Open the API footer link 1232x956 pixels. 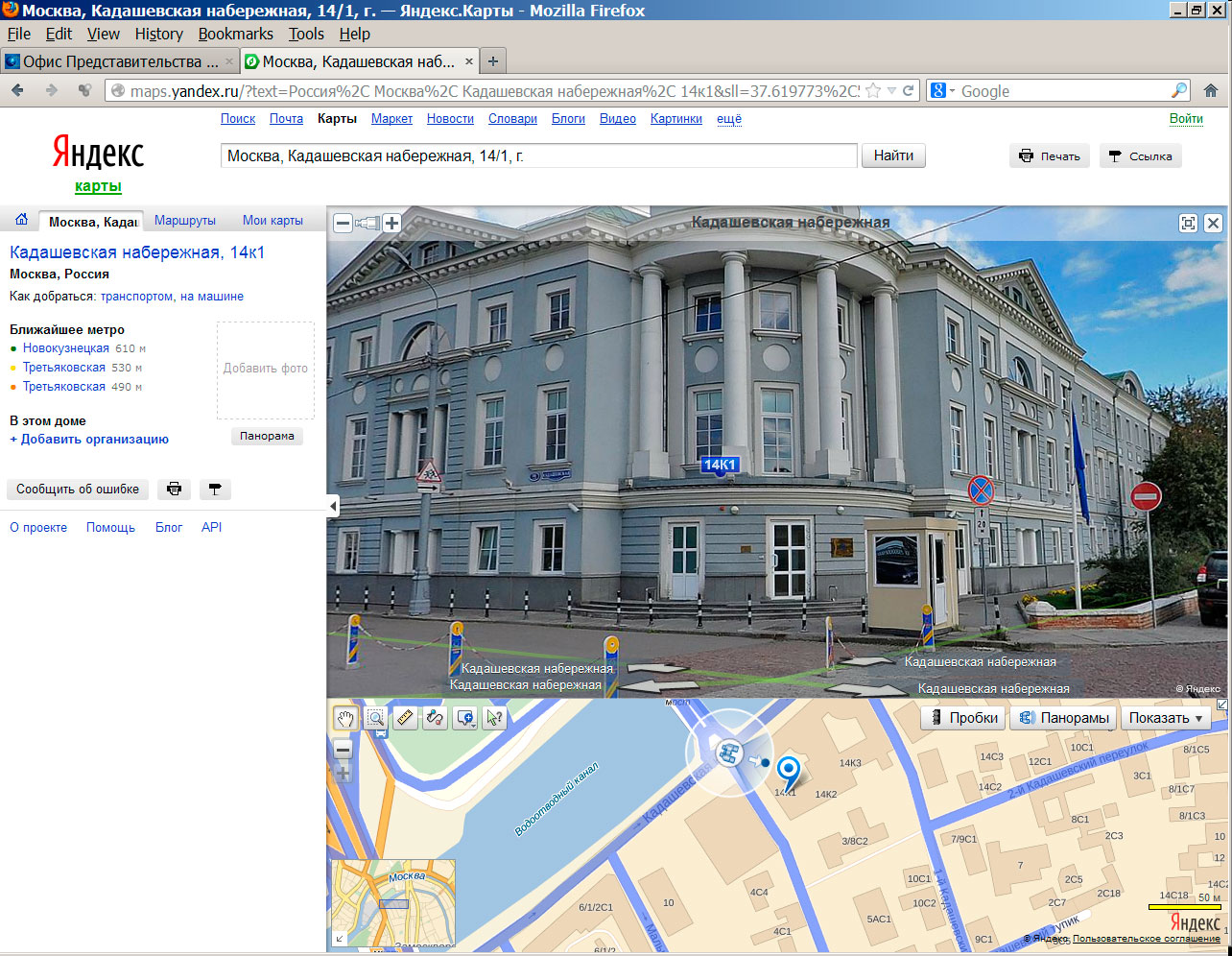(211, 528)
